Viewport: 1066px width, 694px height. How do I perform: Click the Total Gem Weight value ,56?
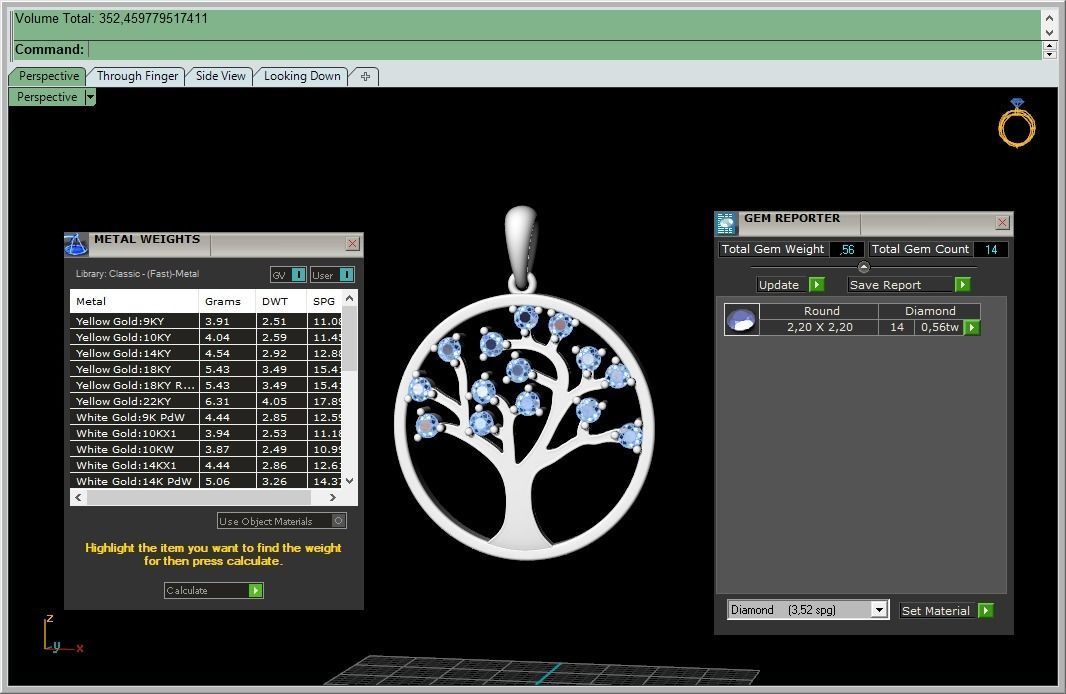(x=846, y=249)
